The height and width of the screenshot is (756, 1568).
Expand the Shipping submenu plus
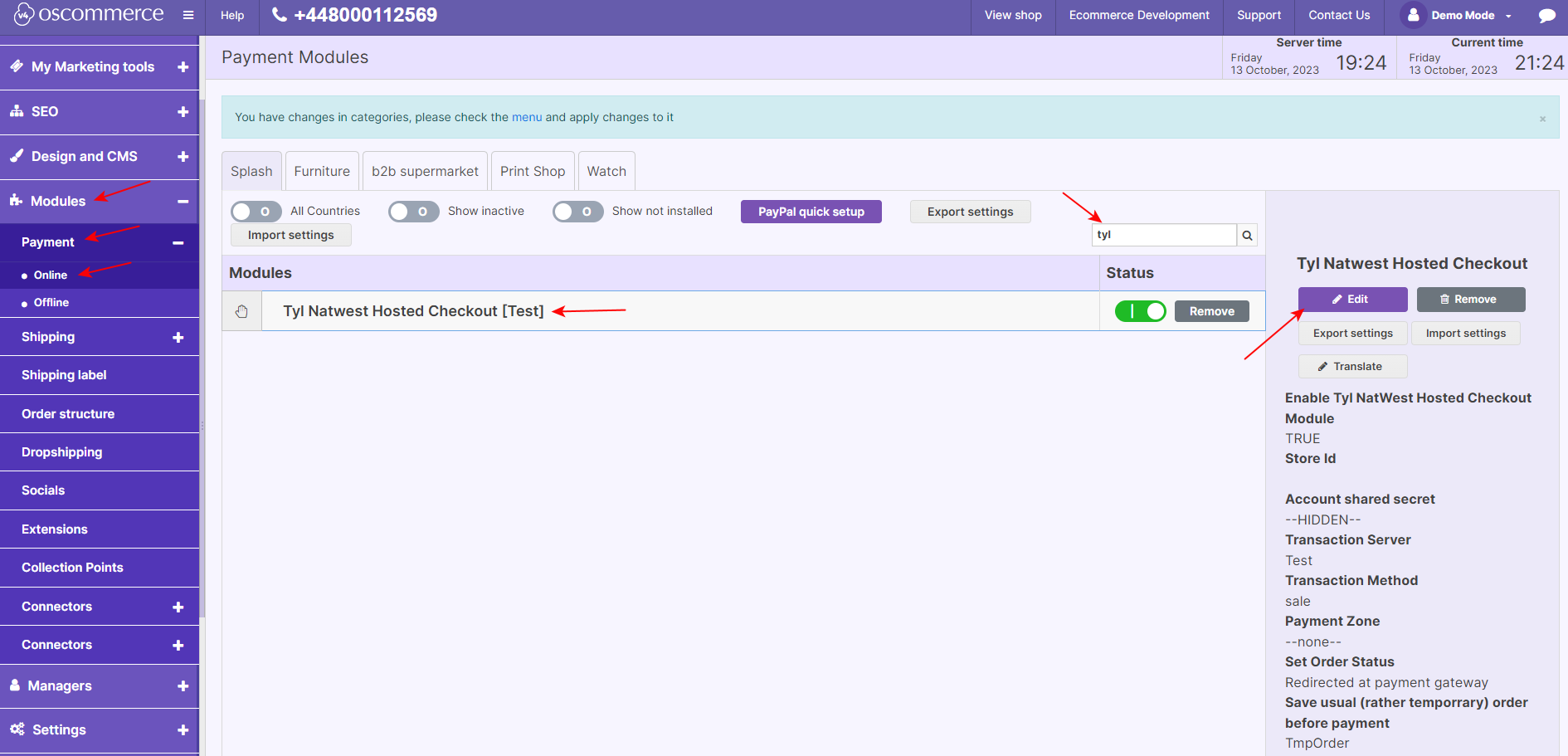coord(178,337)
